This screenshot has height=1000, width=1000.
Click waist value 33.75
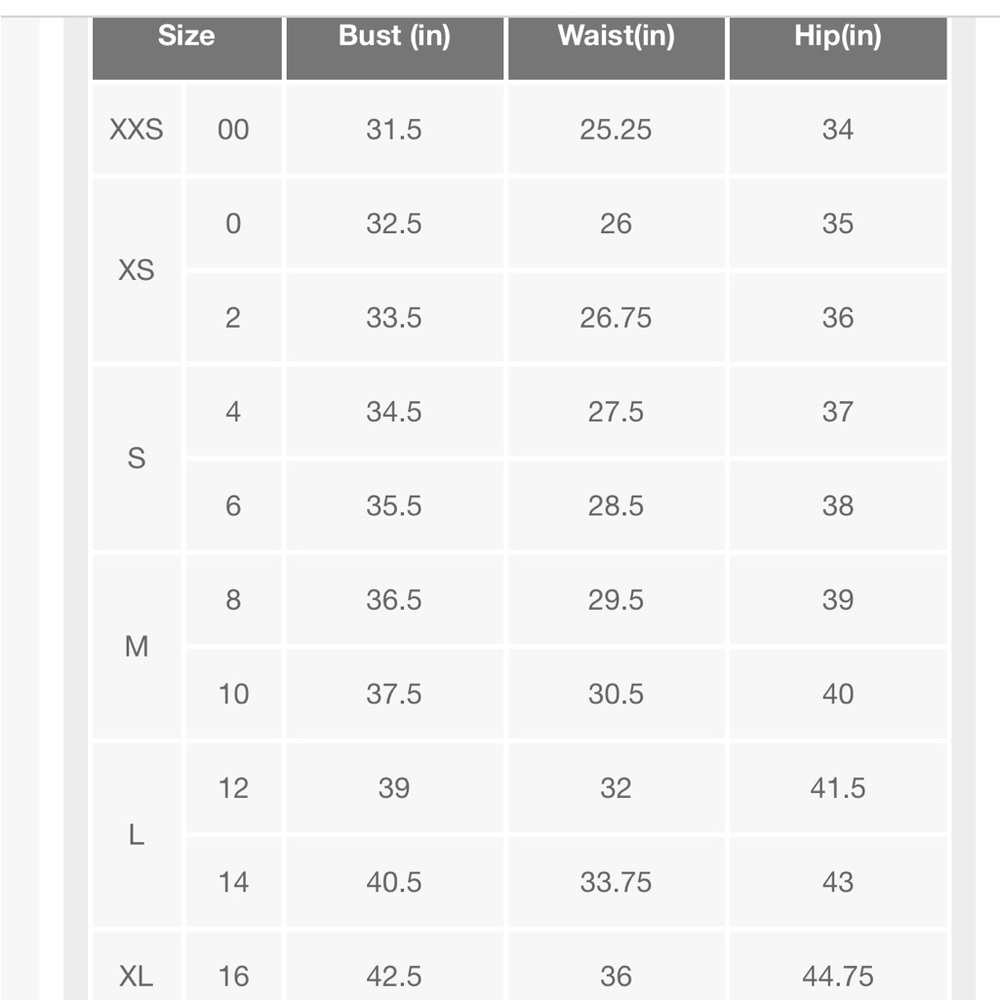(616, 882)
